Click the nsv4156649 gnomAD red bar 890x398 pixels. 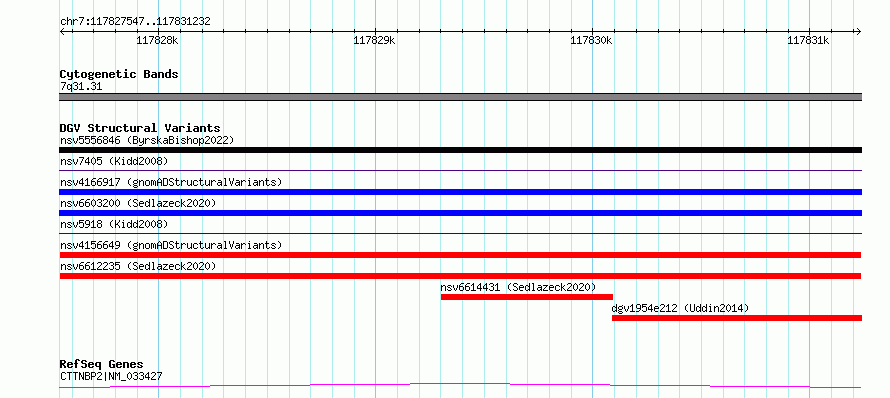pos(460,255)
